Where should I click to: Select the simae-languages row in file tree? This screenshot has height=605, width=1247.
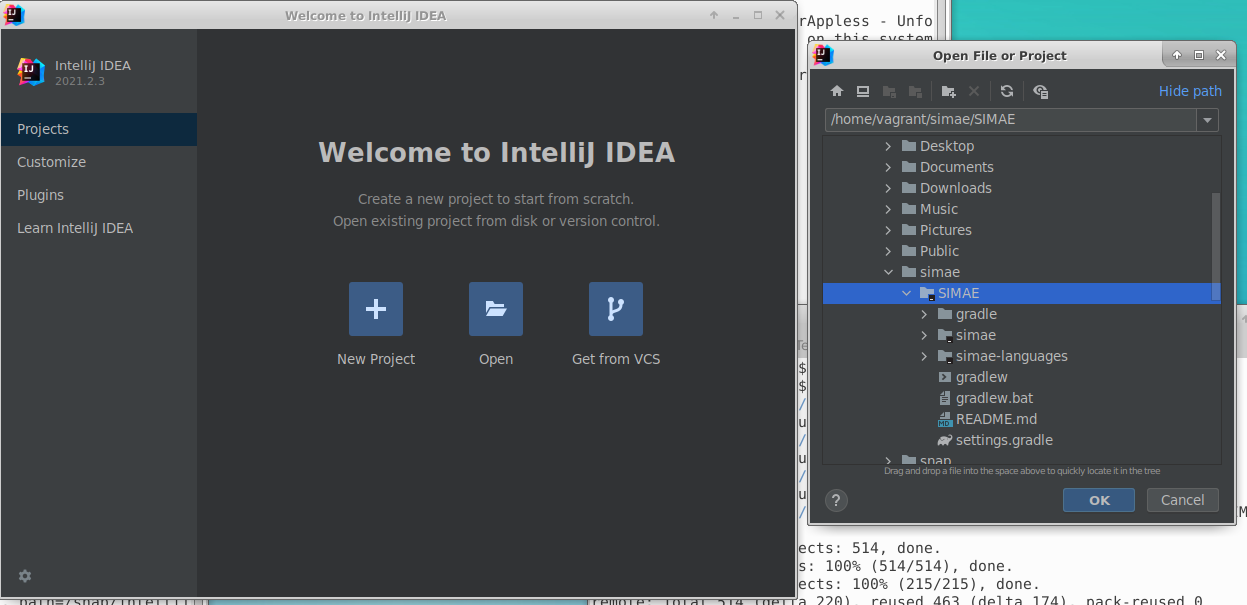click(x=1021, y=356)
